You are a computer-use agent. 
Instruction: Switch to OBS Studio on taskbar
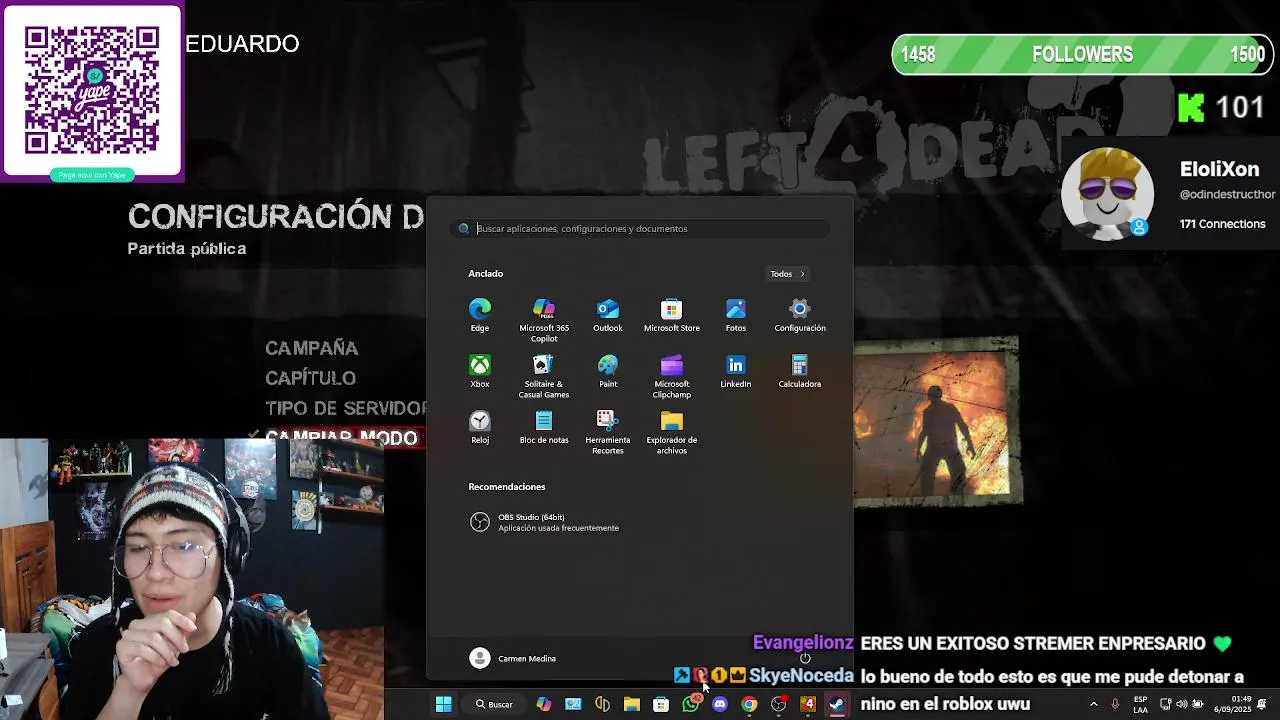779,704
